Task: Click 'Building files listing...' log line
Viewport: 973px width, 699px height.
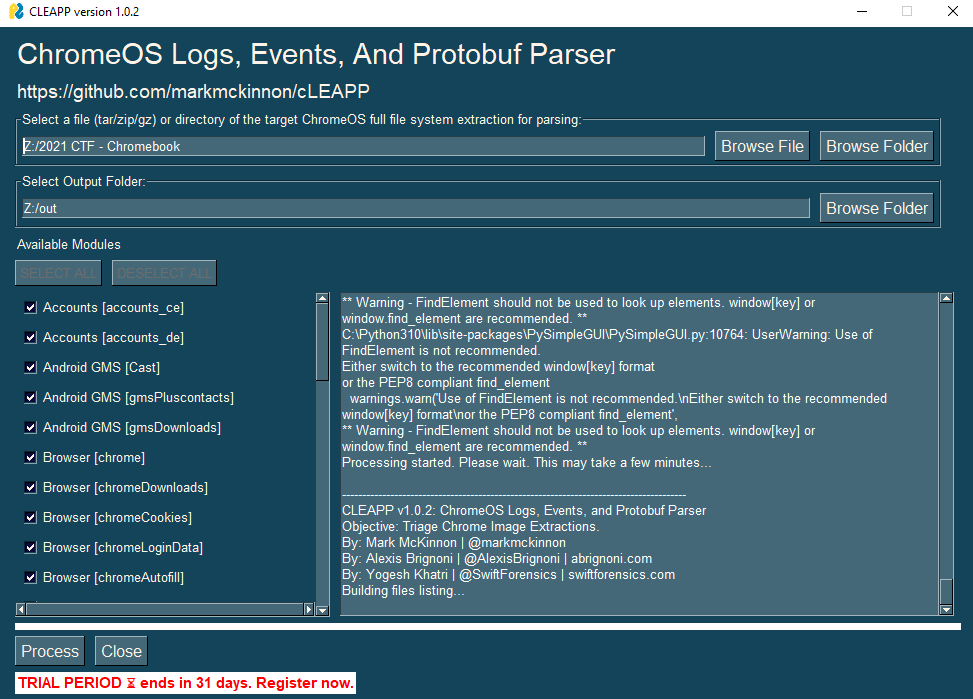Action: tap(403, 590)
